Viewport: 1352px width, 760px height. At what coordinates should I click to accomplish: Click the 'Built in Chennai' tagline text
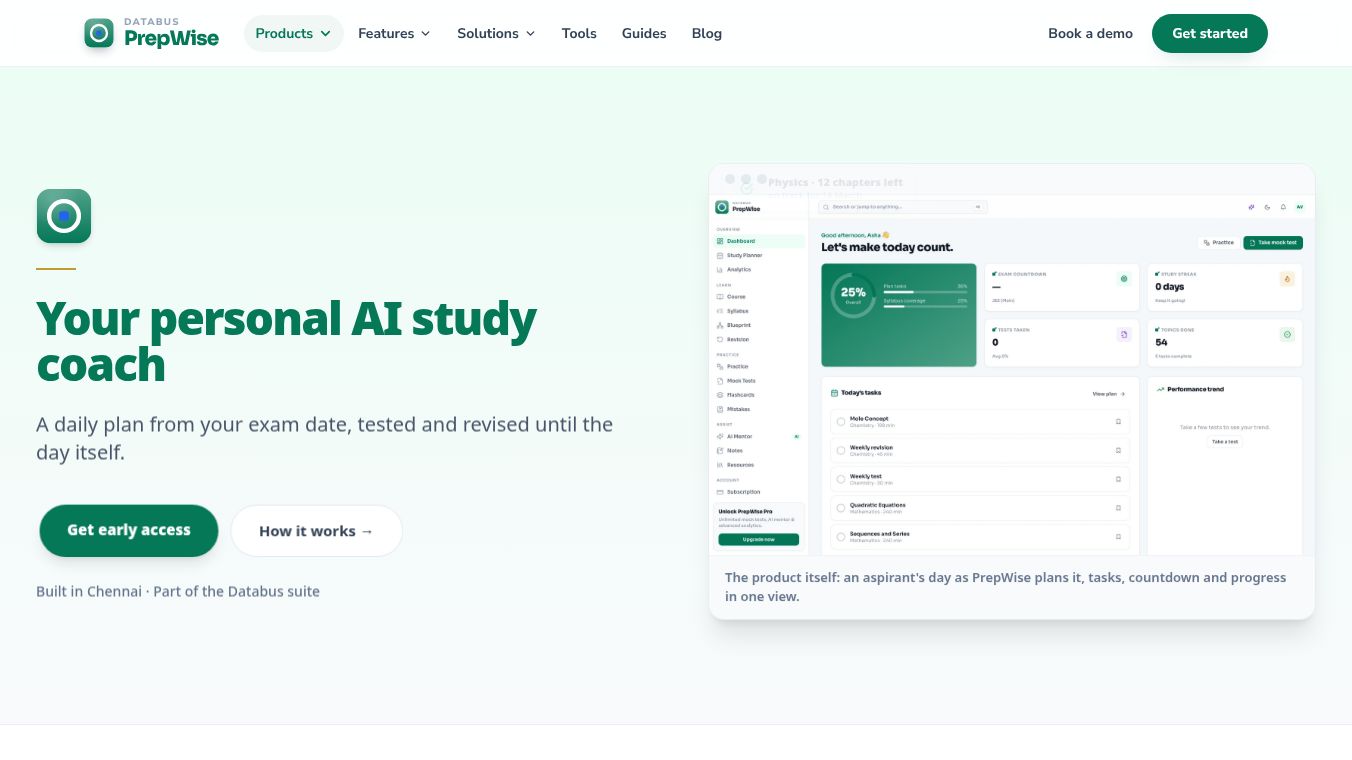pos(178,591)
